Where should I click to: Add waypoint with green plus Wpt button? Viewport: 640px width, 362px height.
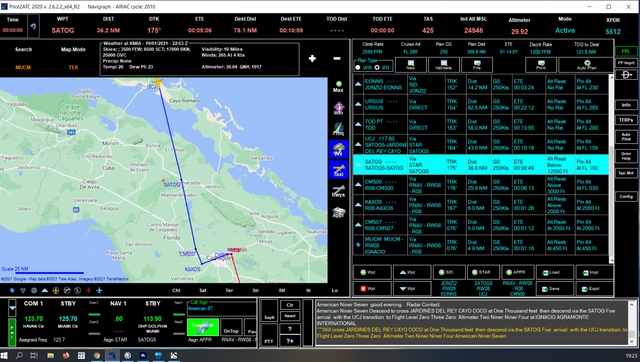click(372, 272)
